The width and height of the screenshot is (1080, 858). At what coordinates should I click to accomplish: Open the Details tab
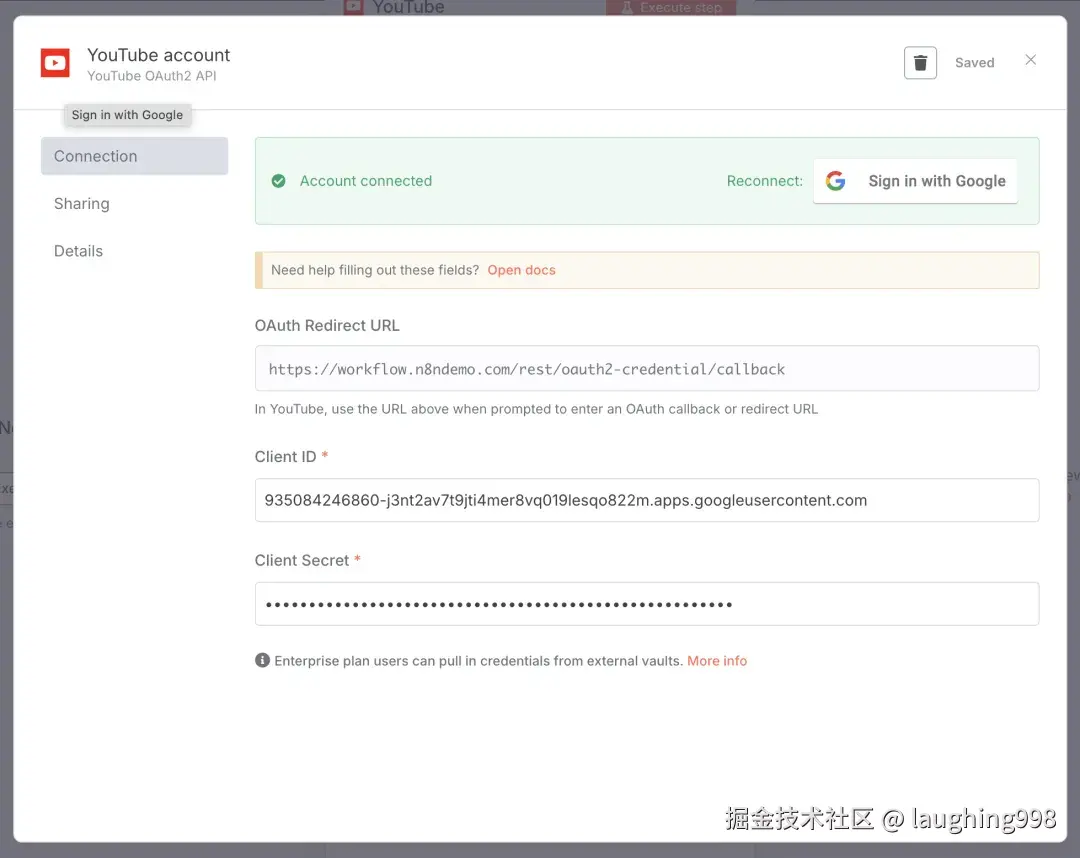coord(78,251)
